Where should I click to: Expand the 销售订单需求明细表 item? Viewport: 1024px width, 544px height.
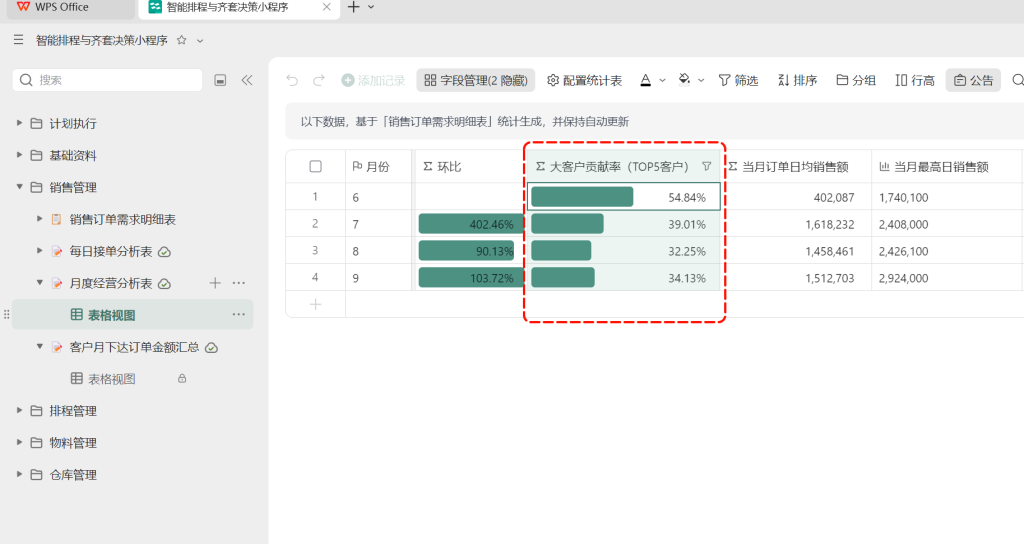point(40,219)
